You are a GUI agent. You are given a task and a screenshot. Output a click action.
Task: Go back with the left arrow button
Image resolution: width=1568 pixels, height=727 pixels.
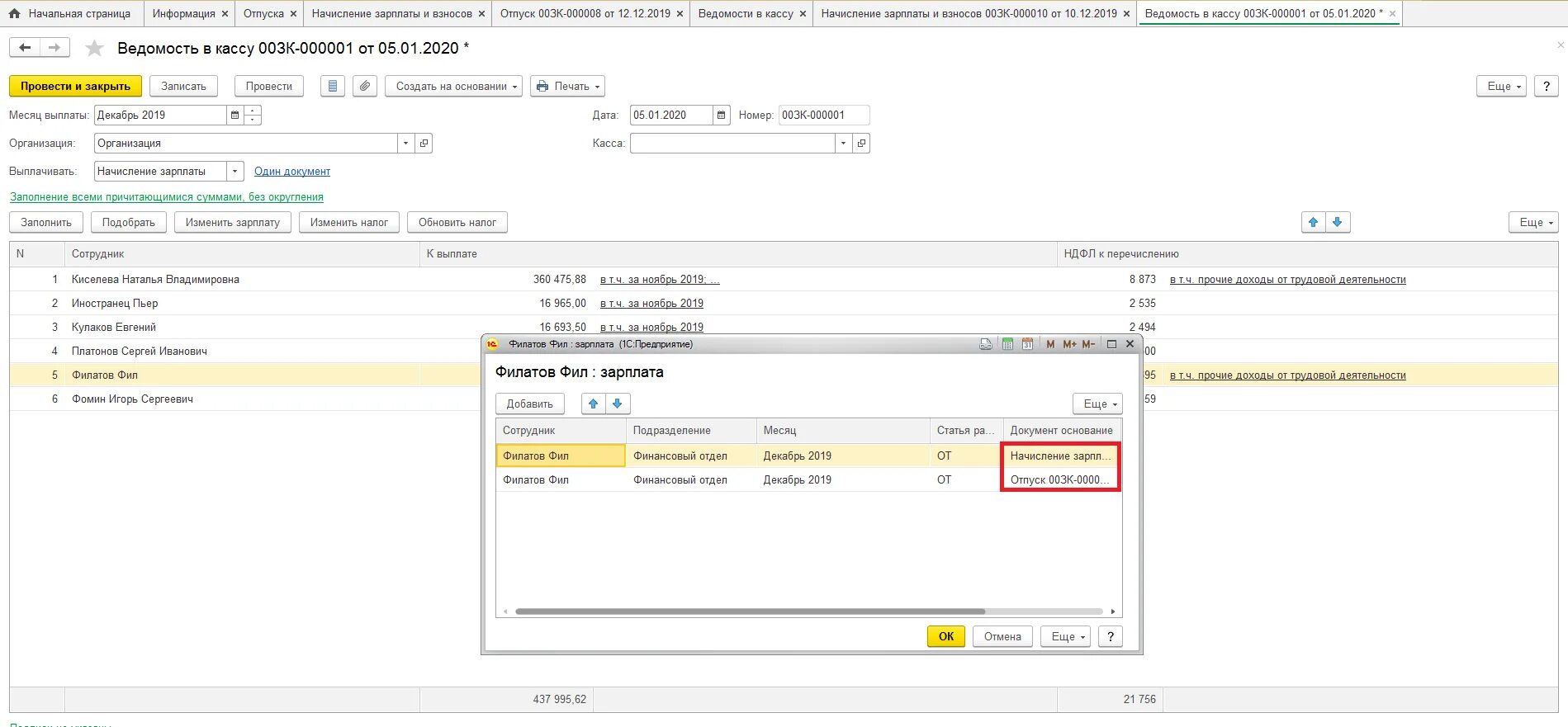[25, 48]
